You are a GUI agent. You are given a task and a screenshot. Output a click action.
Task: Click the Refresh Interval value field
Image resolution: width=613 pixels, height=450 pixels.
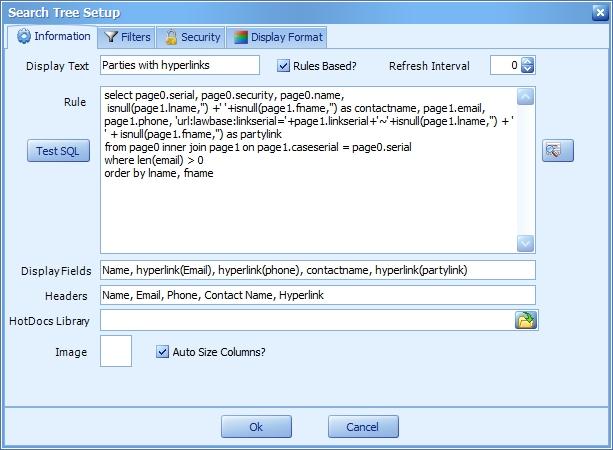click(x=506, y=65)
